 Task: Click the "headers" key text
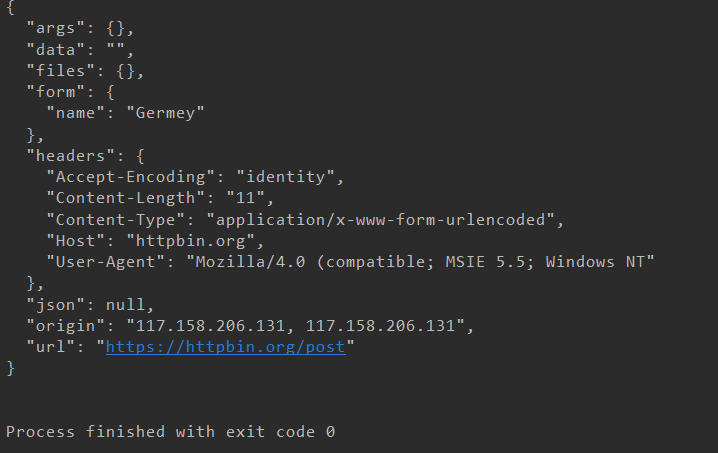click(x=71, y=156)
